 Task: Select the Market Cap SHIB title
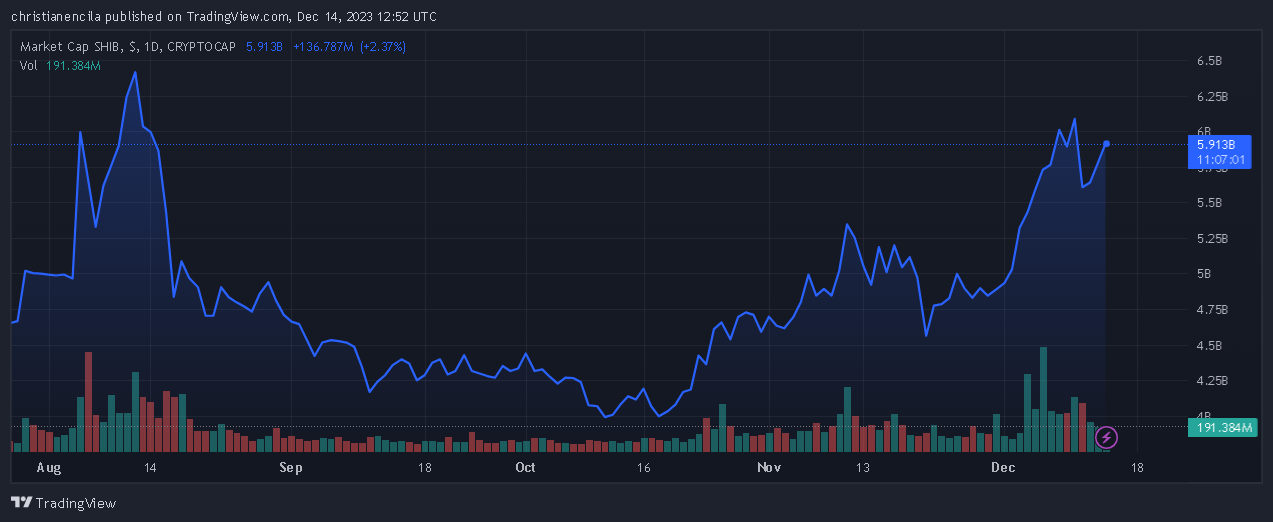pyautogui.click(x=71, y=47)
